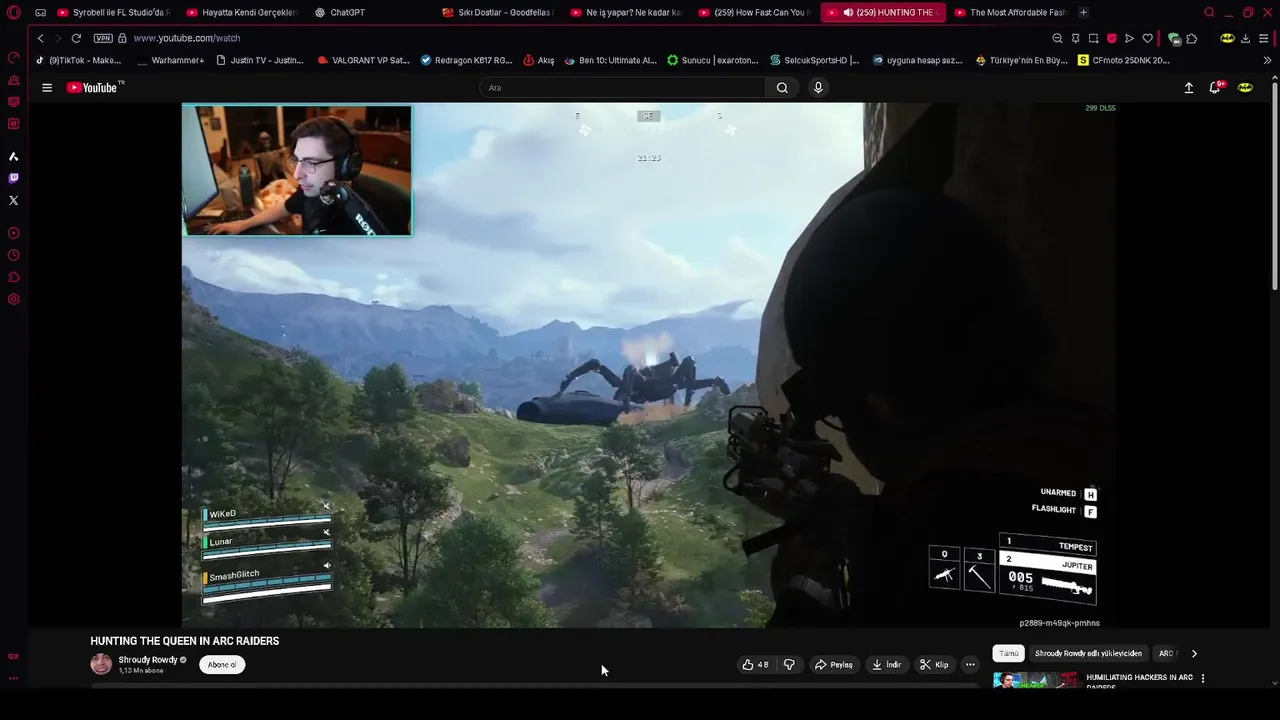
Task: Click the YouTube watch URL field
Action: pos(187,38)
